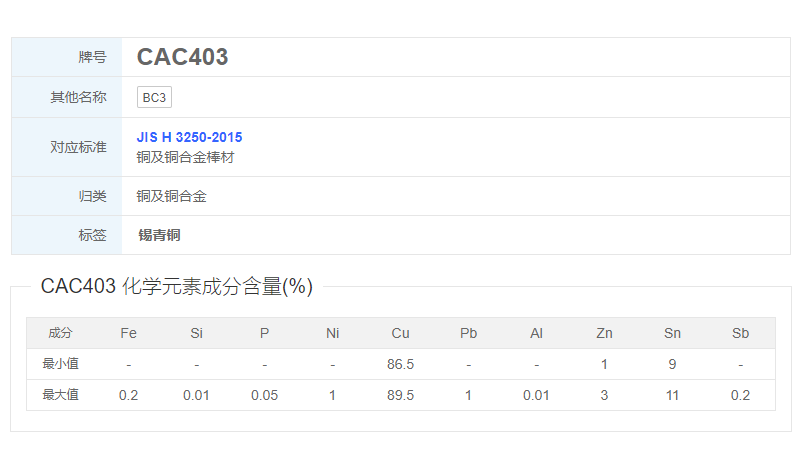Screen dimensions: 800x450
Task: Select the Sb column header
Action: point(740,333)
